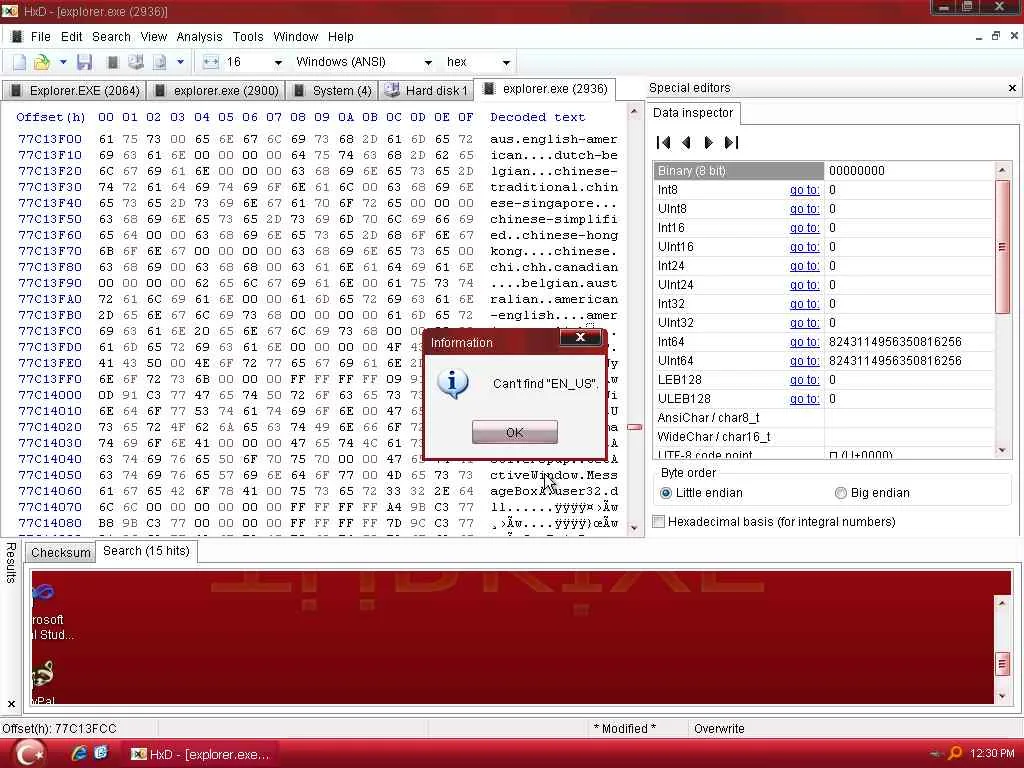The width and height of the screenshot is (1024, 768).
Task: Select Little endian byte order
Action: 701,493
